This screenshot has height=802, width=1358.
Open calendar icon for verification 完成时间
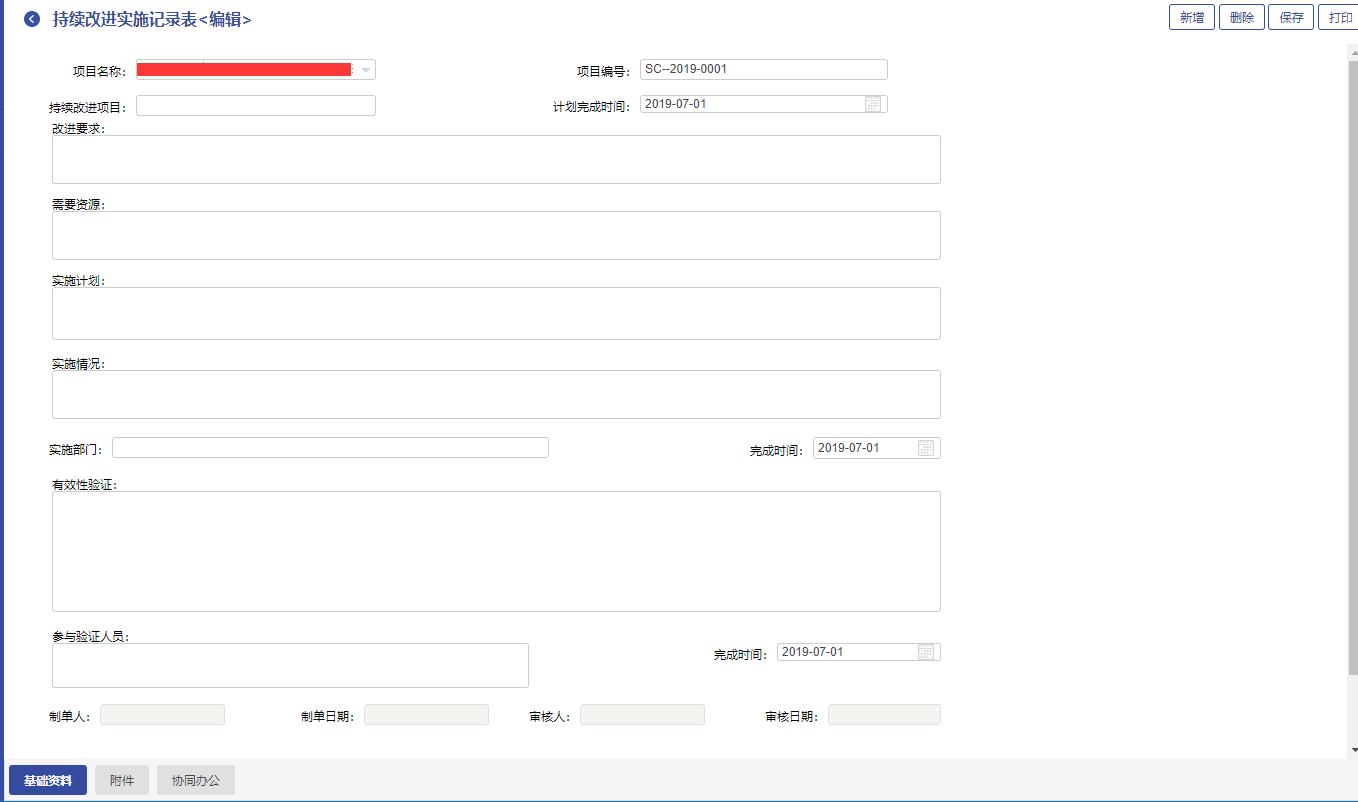(x=926, y=652)
